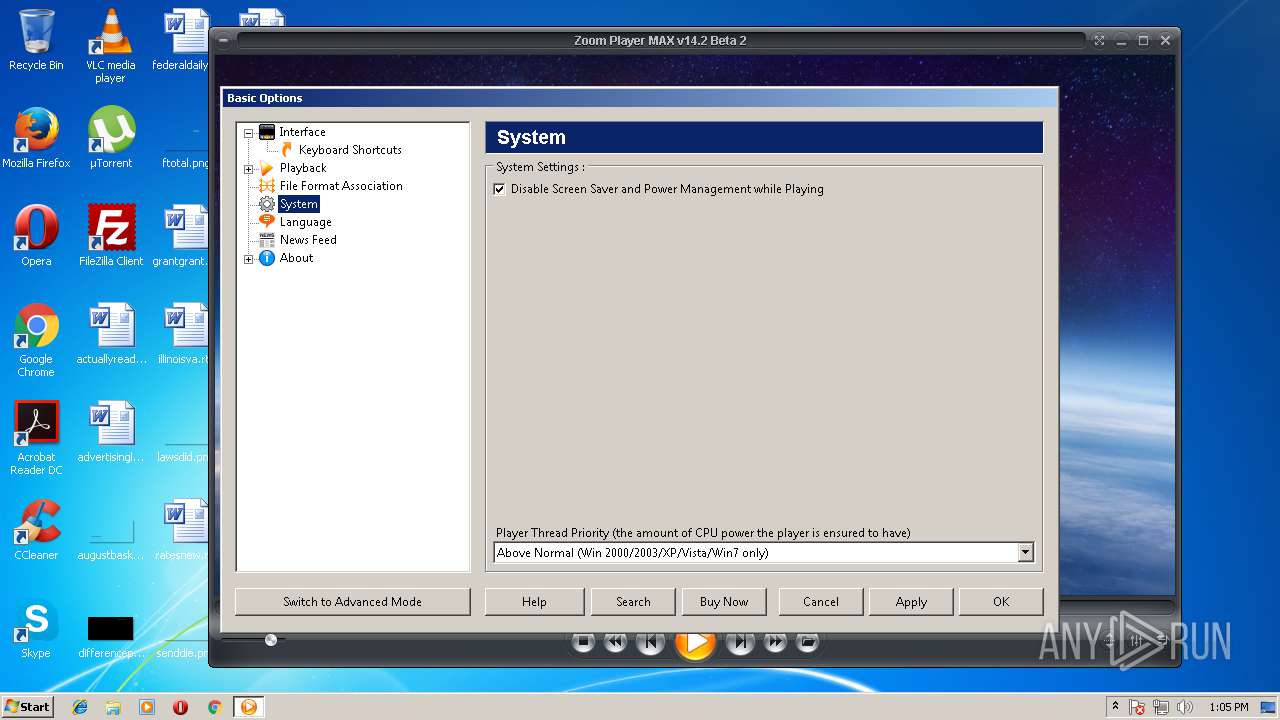1280x720 pixels.
Task: Open Skype desktop shortcut
Action: point(36,628)
